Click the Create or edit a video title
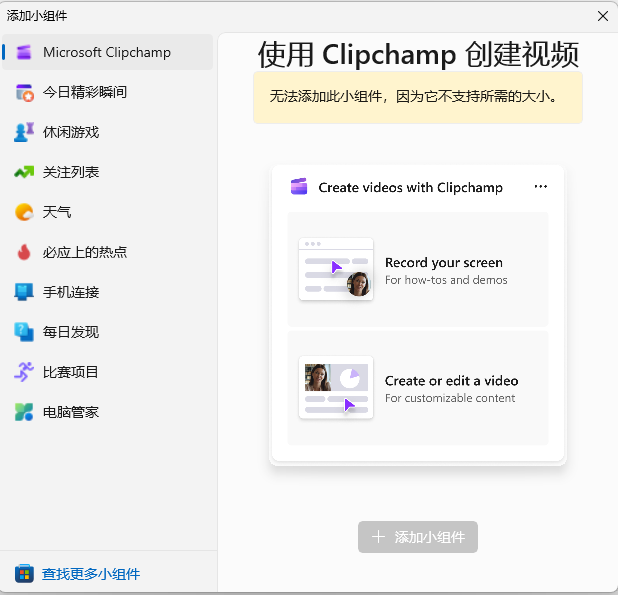 pyautogui.click(x=451, y=381)
